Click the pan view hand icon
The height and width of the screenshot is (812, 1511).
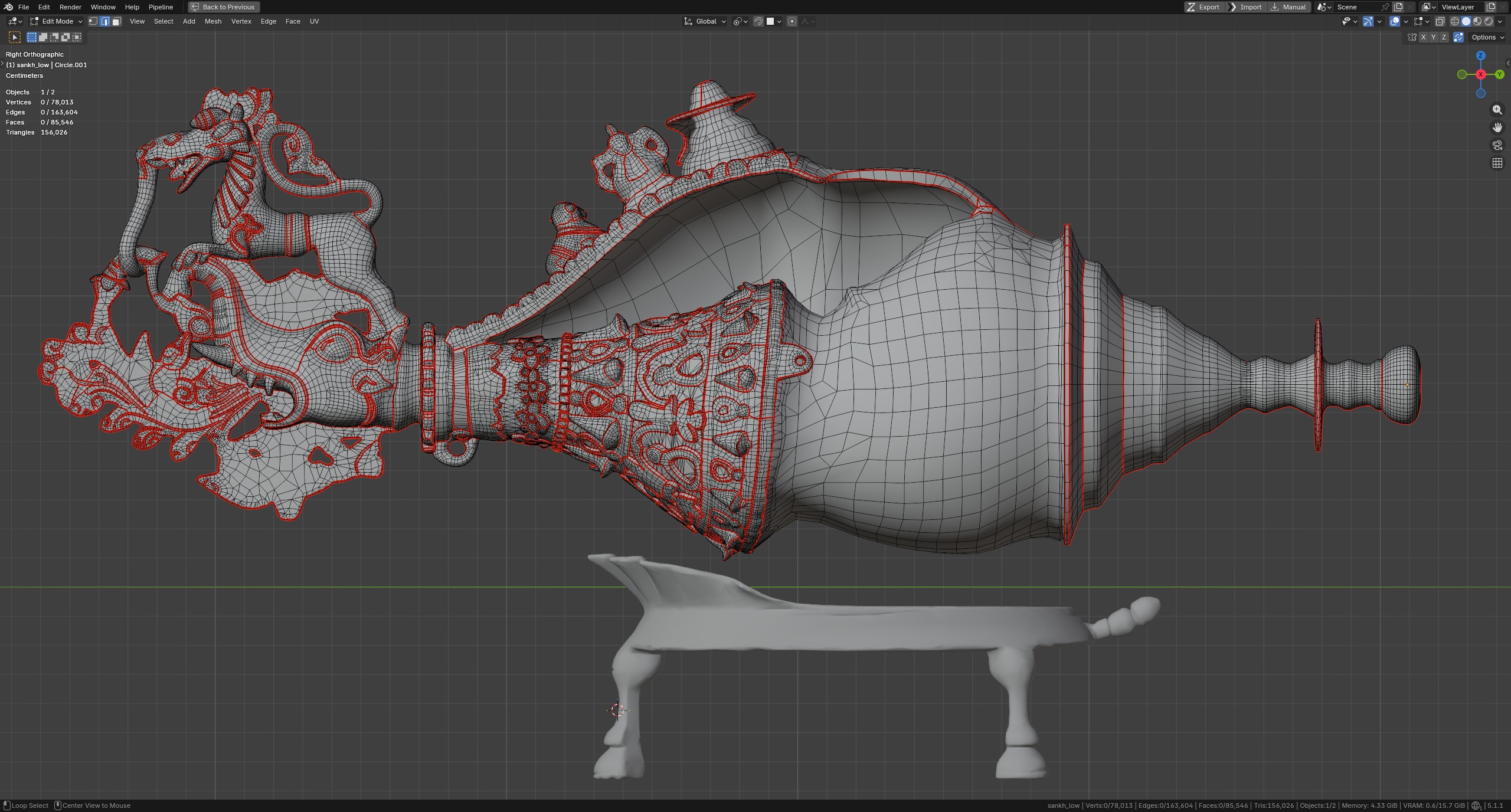pyautogui.click(x=1497, y=127)
